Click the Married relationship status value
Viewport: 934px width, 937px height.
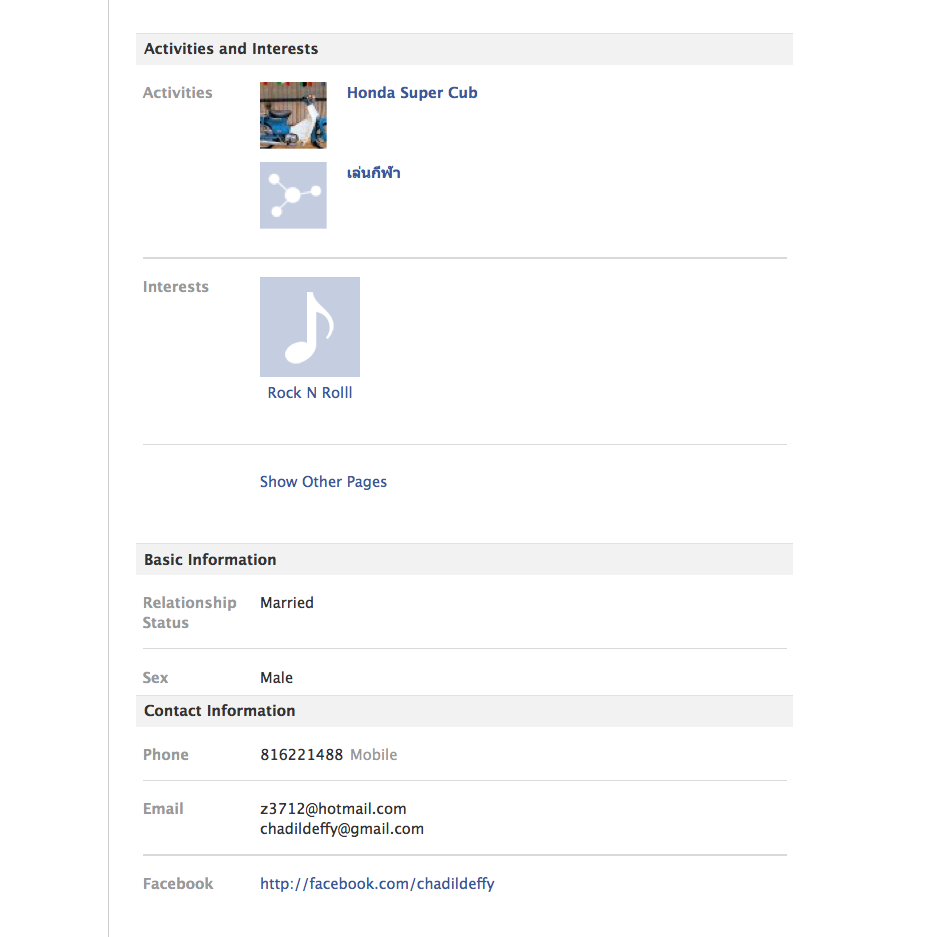pos(286,602)
